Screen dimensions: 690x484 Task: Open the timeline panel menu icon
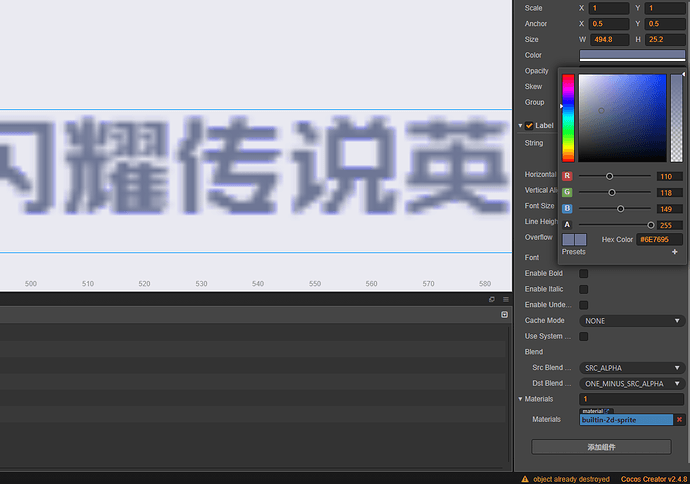(x=506, y=299)
